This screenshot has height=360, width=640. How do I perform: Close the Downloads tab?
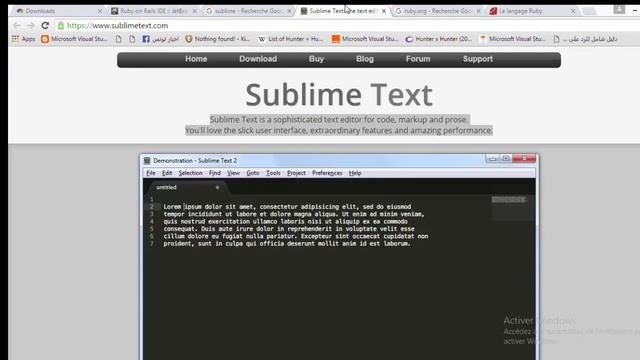[x=100, y=11]
